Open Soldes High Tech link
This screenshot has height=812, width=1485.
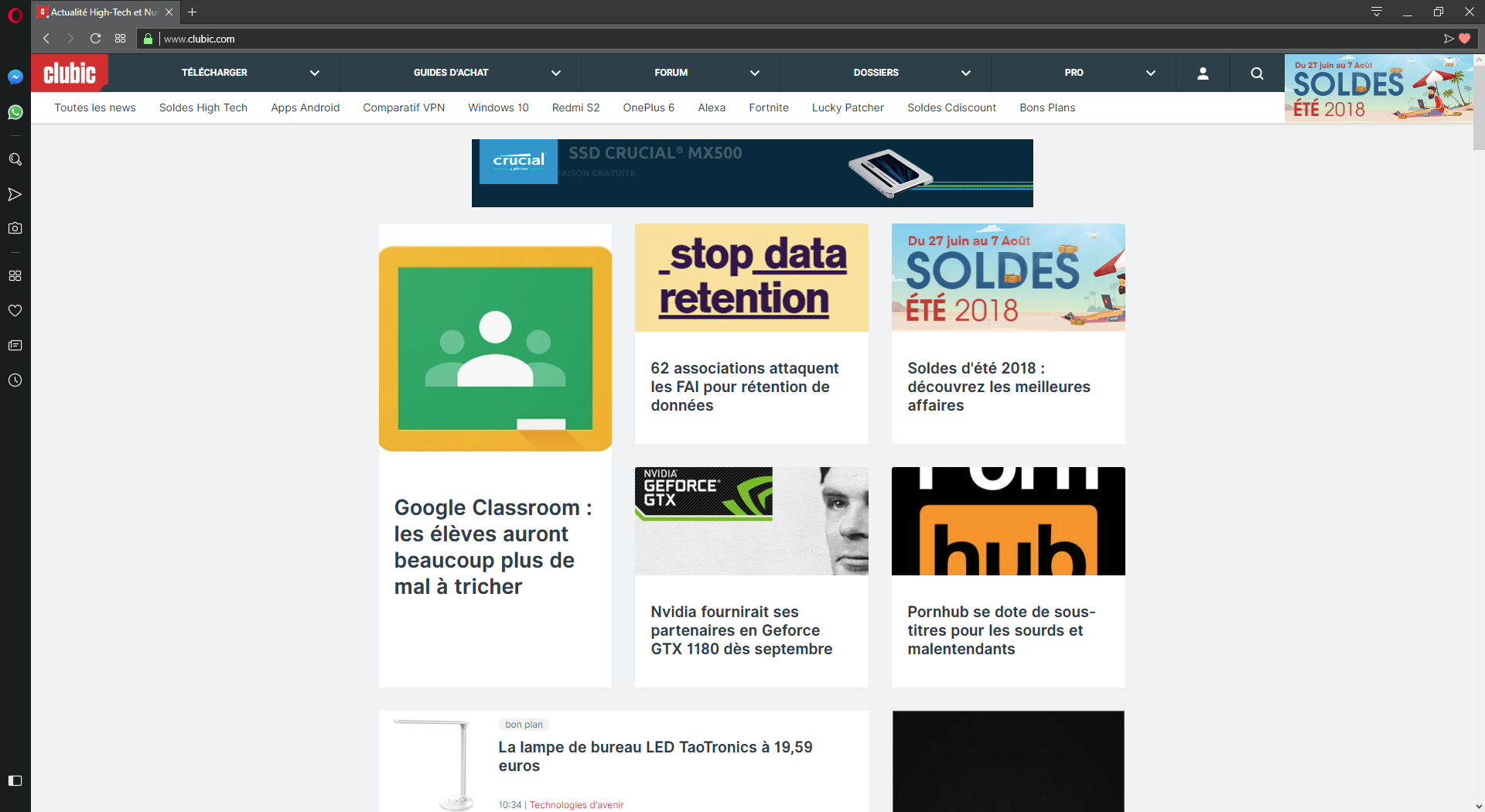(x=203, y=107)
